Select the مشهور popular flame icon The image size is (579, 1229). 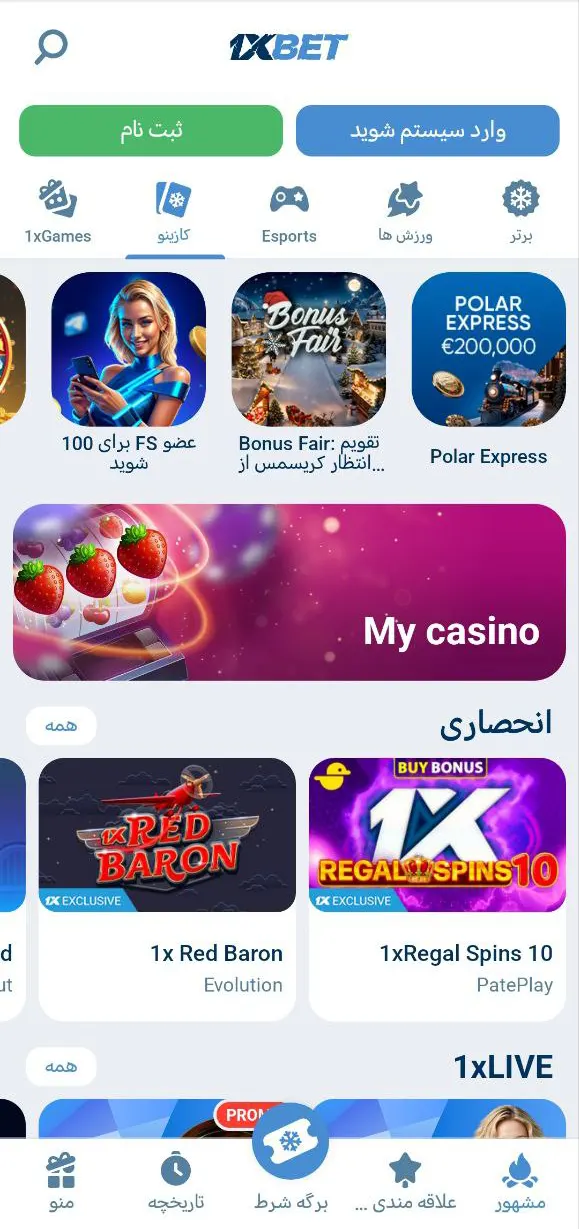[x=520, y=1169]
